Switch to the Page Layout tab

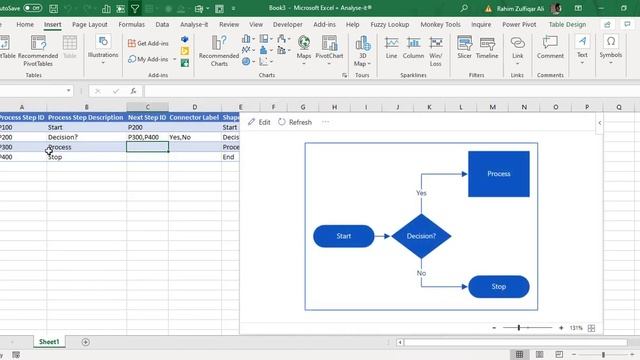[x=89, y=24]
